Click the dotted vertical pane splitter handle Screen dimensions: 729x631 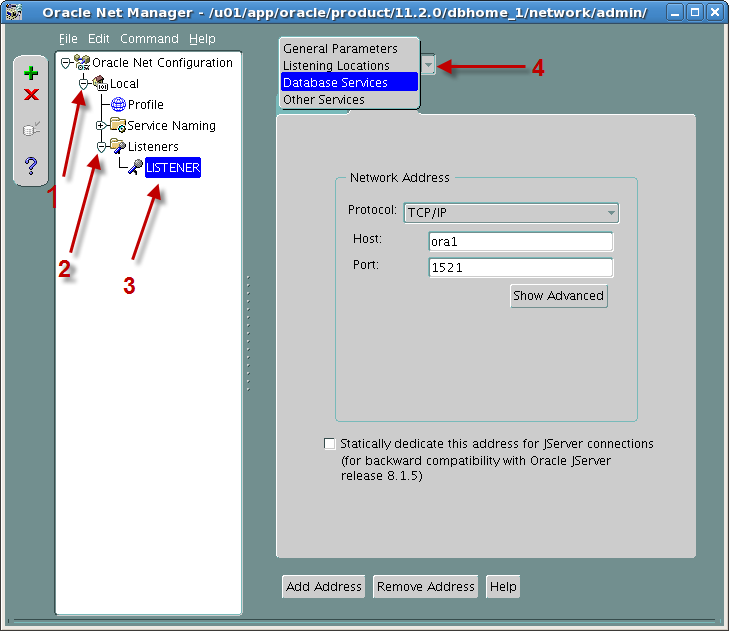point(248,333)
